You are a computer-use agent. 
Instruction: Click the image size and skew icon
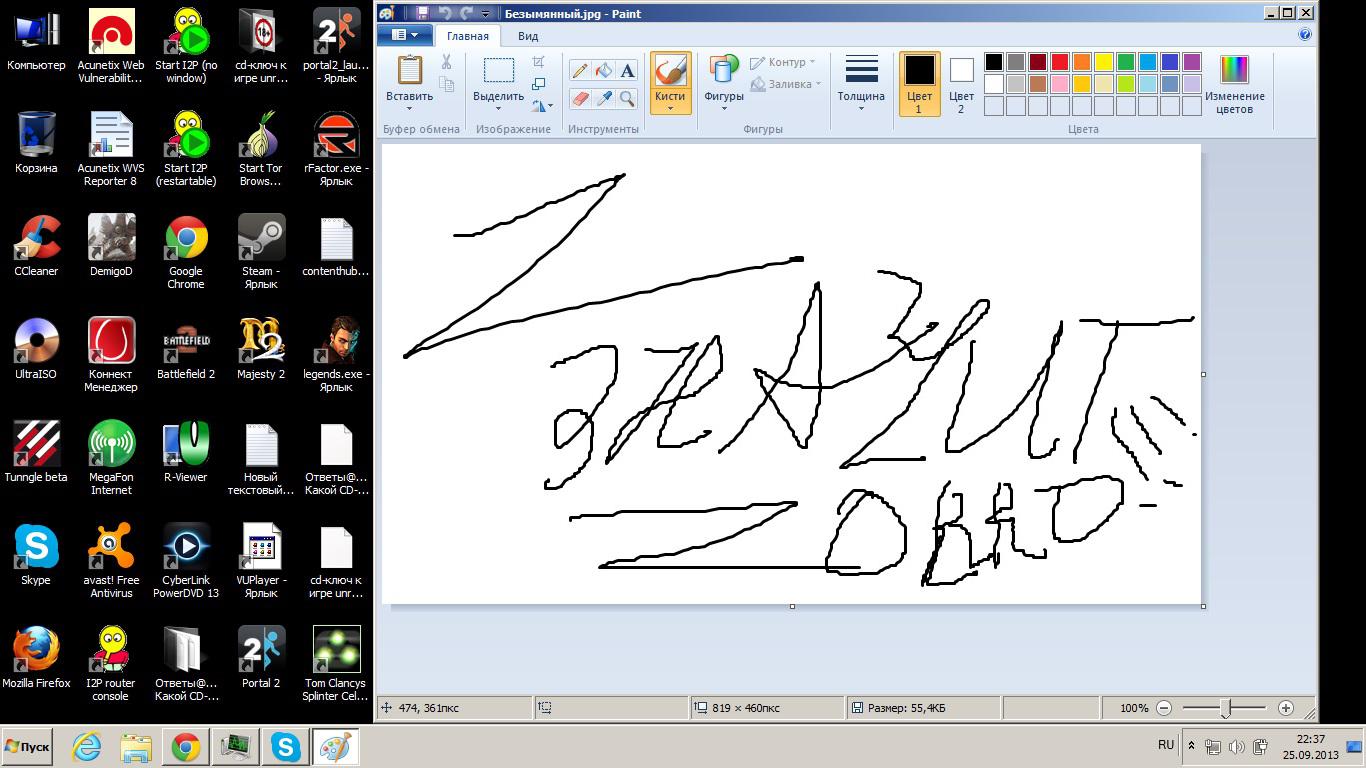(539, 84)
